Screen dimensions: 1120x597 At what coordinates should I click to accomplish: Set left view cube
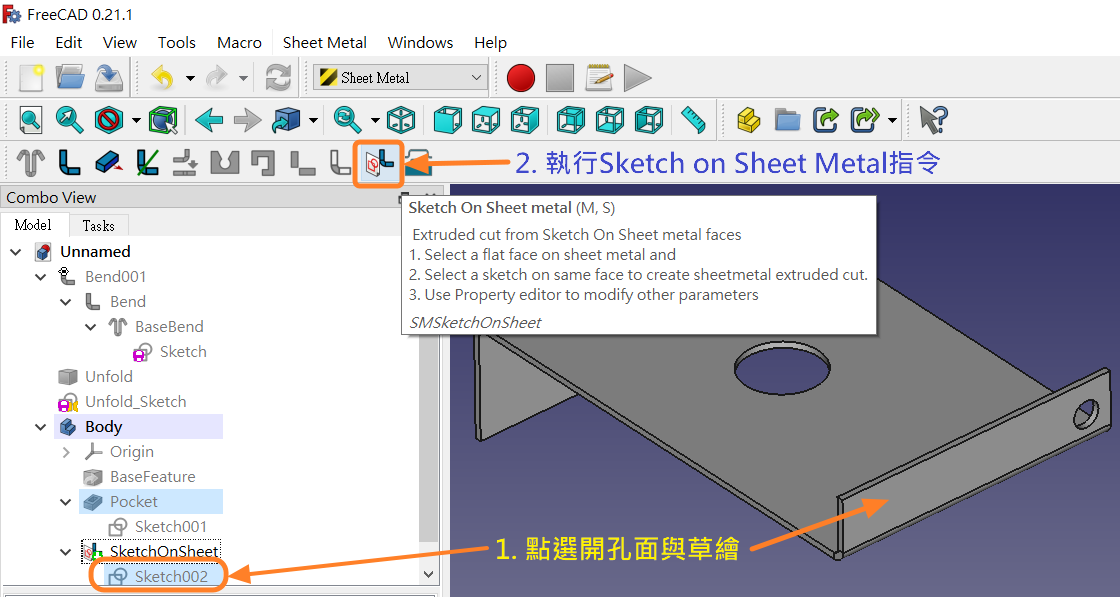tap(649, 120)
